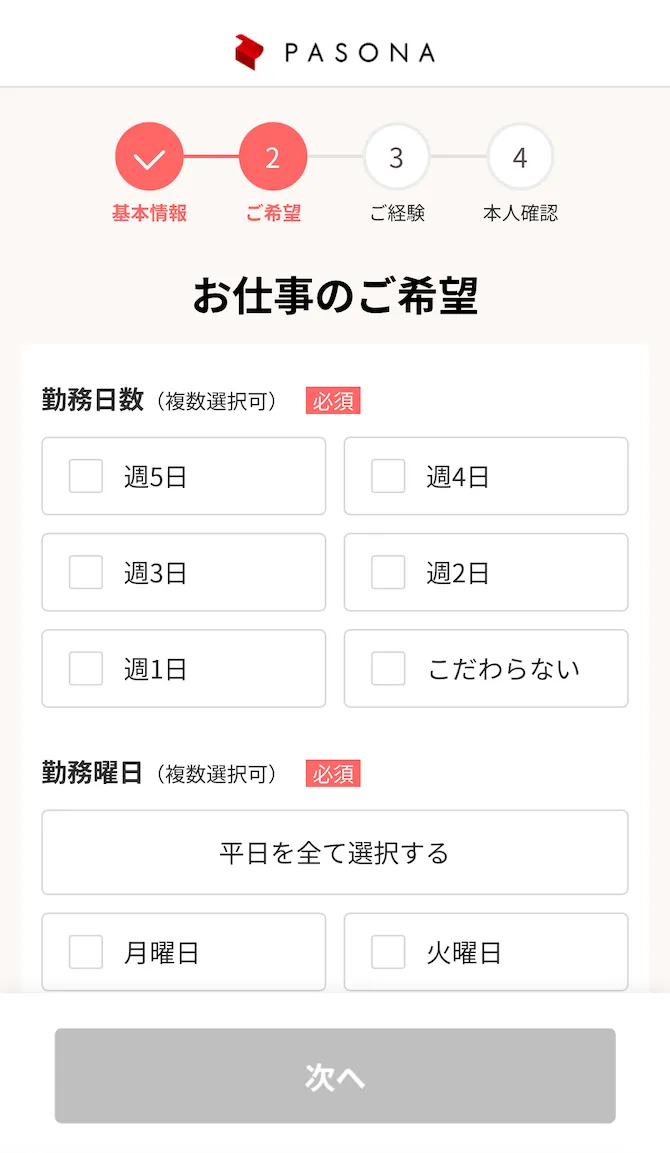Image resolution: width=670 pixels, height=1153 pixels.
Task: Enable the 週5日 checkbox
Action: (x=85, y=477)
